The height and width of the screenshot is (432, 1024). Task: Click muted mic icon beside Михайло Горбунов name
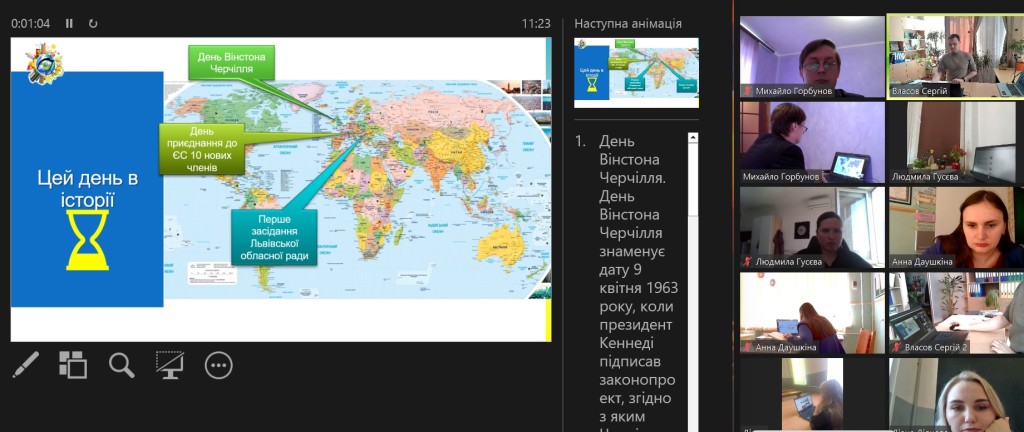(748, 91)
